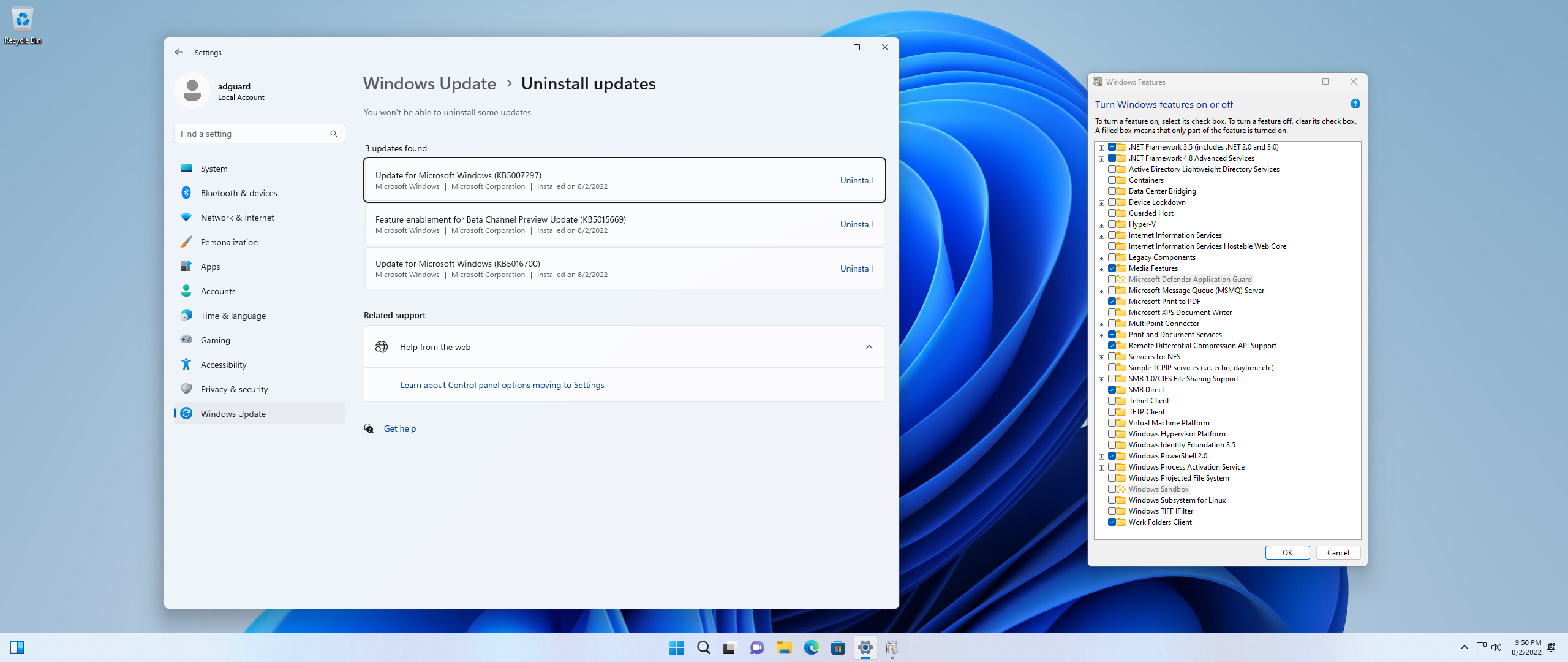This screenshot has height=662, width=1568.
Task: Show hidden tray icons chevron
Action: [1464, 647]
